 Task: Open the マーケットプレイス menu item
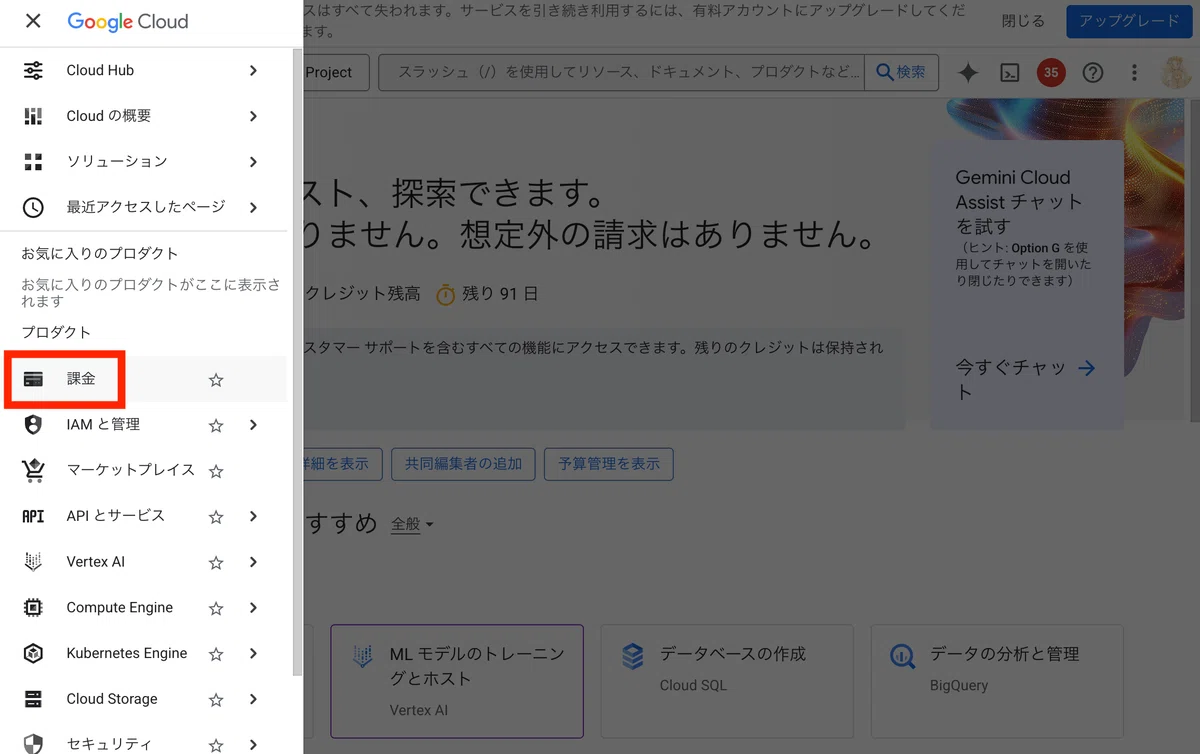point(144,470)
